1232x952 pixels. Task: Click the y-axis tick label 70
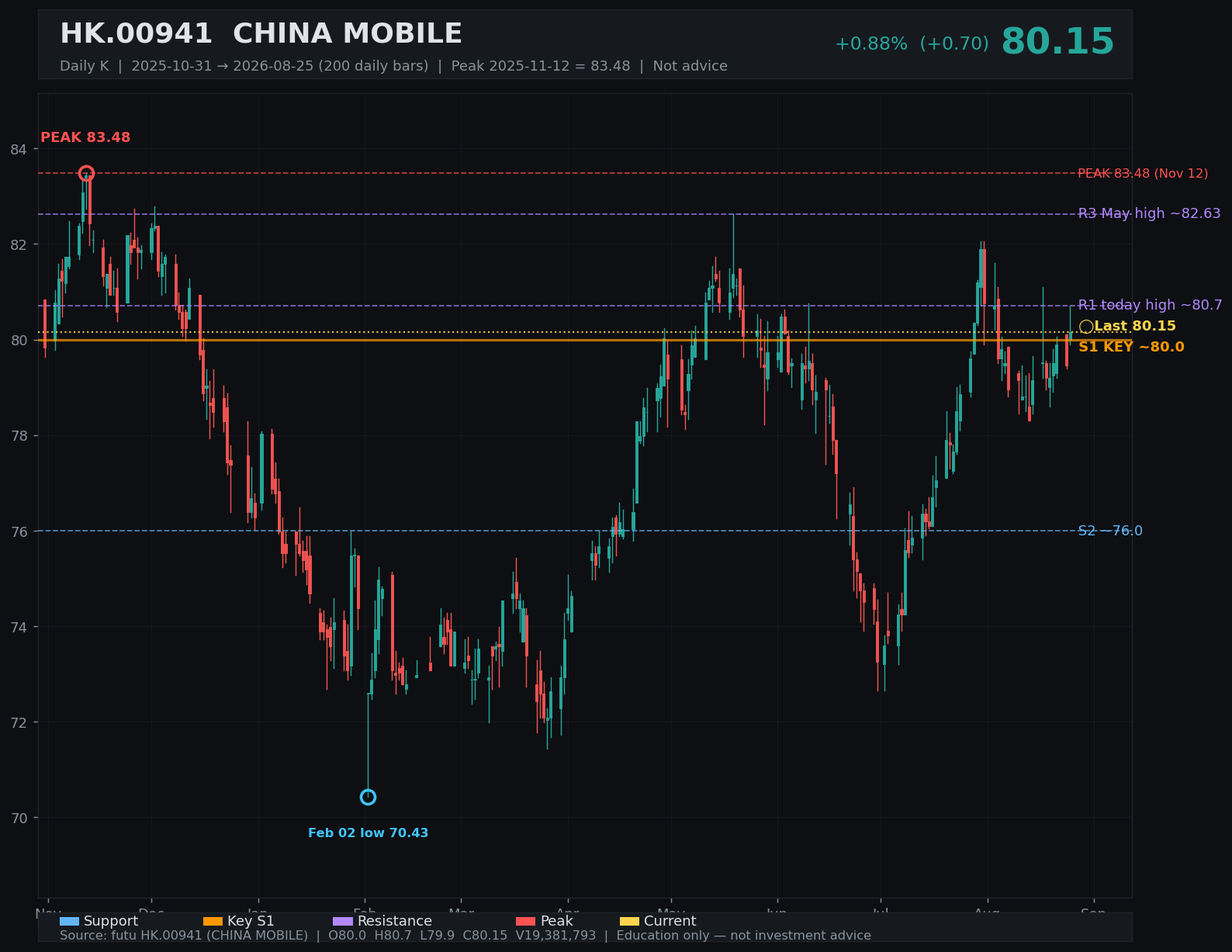19,818
